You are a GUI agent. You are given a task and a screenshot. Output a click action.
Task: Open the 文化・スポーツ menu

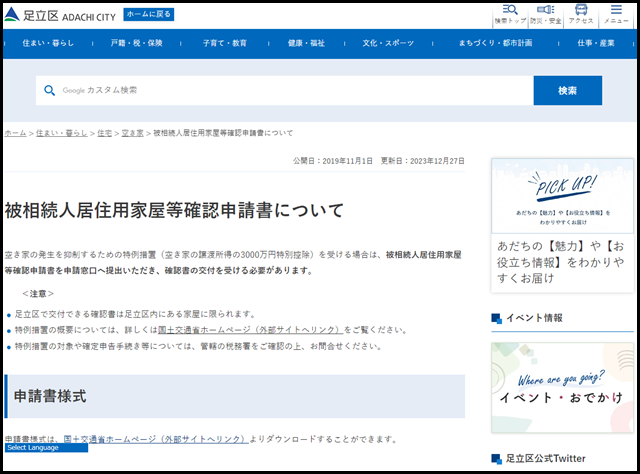click(x=388, y=43)
